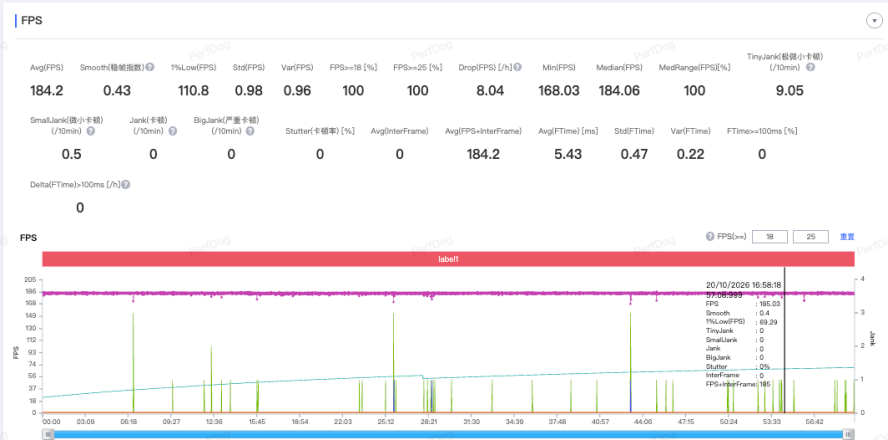Click the FPS section heading

(32, 21)
